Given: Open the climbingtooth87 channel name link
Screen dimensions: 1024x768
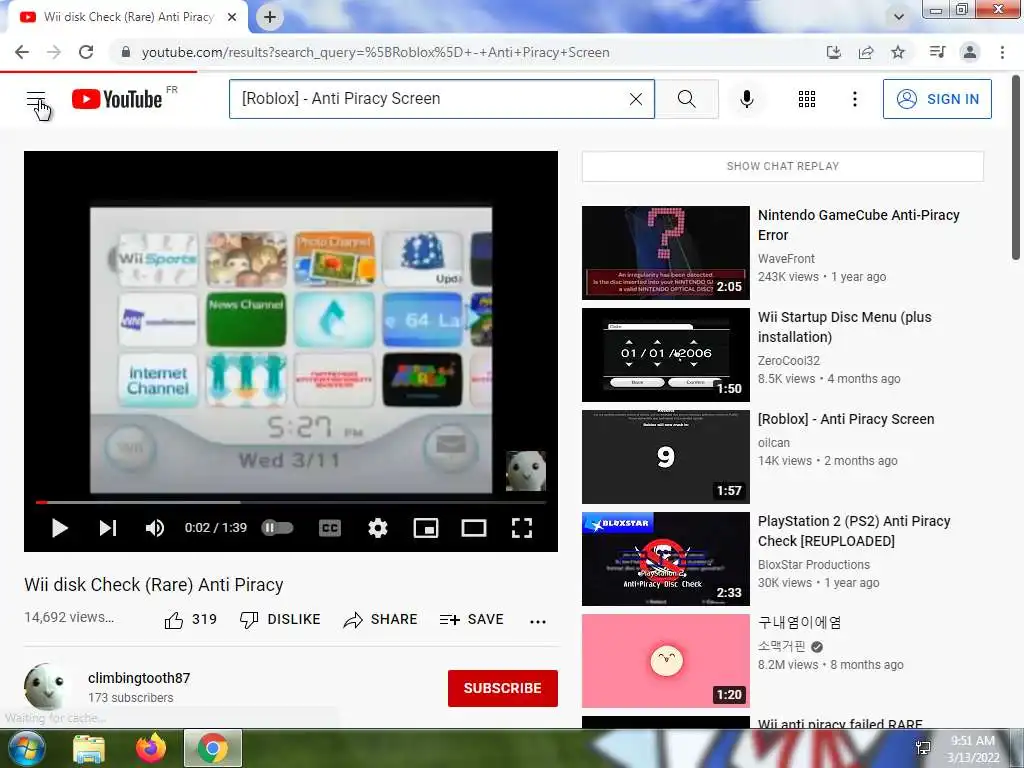Looking at the screenshot, I should 139,678.
